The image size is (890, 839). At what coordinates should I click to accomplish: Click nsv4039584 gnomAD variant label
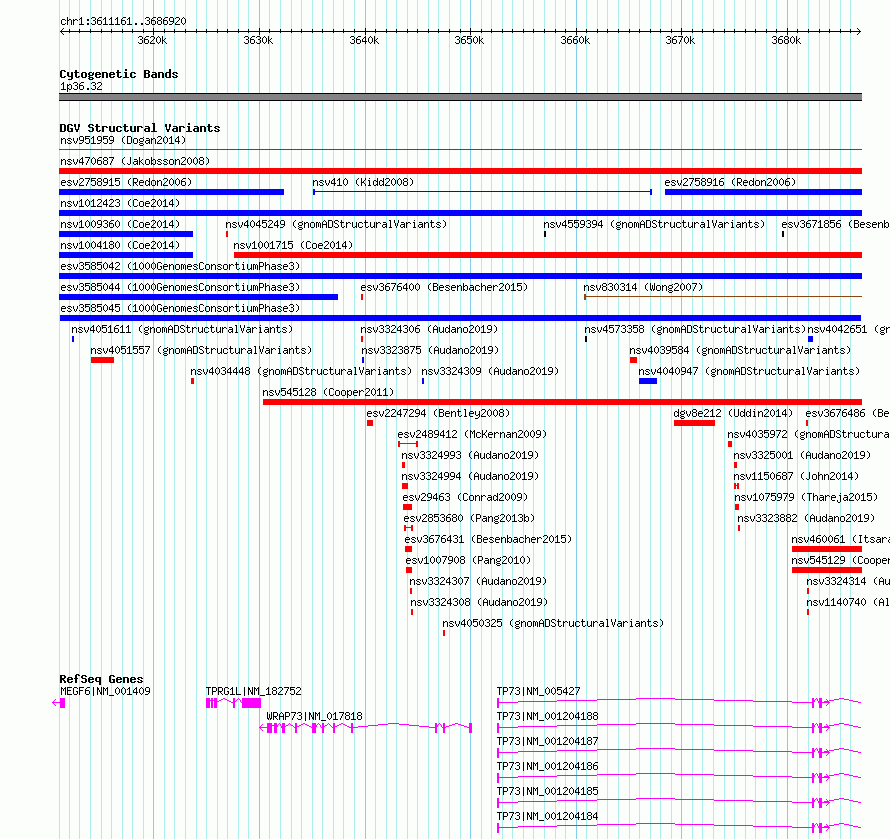(740, 350)
